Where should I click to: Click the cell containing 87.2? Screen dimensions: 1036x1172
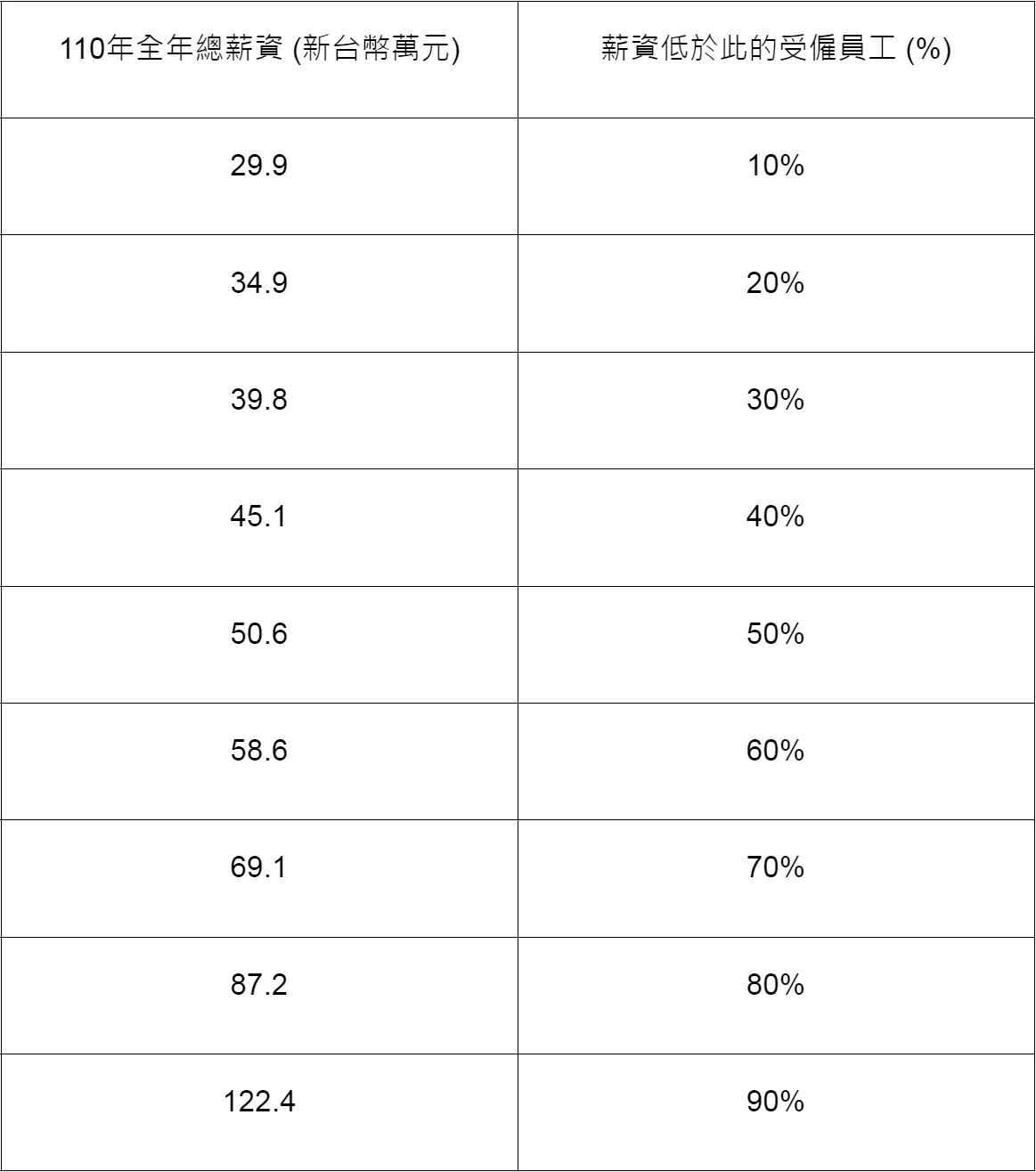tap(259, 996)
